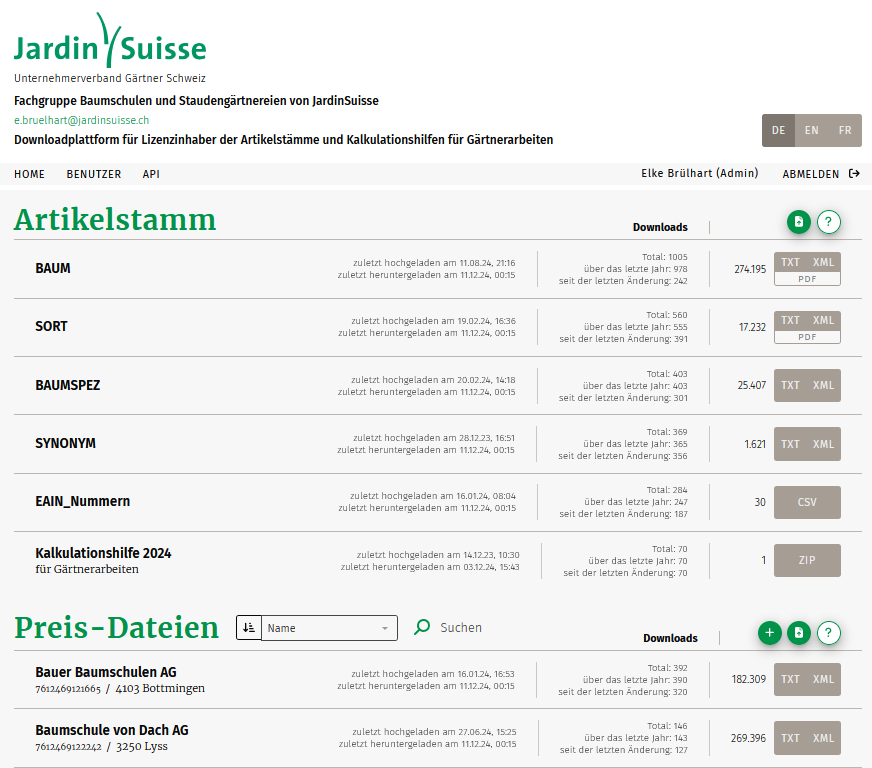
Task: Click the user name Elke Brülhart (Admin)
Action: [x=700, y=174]
